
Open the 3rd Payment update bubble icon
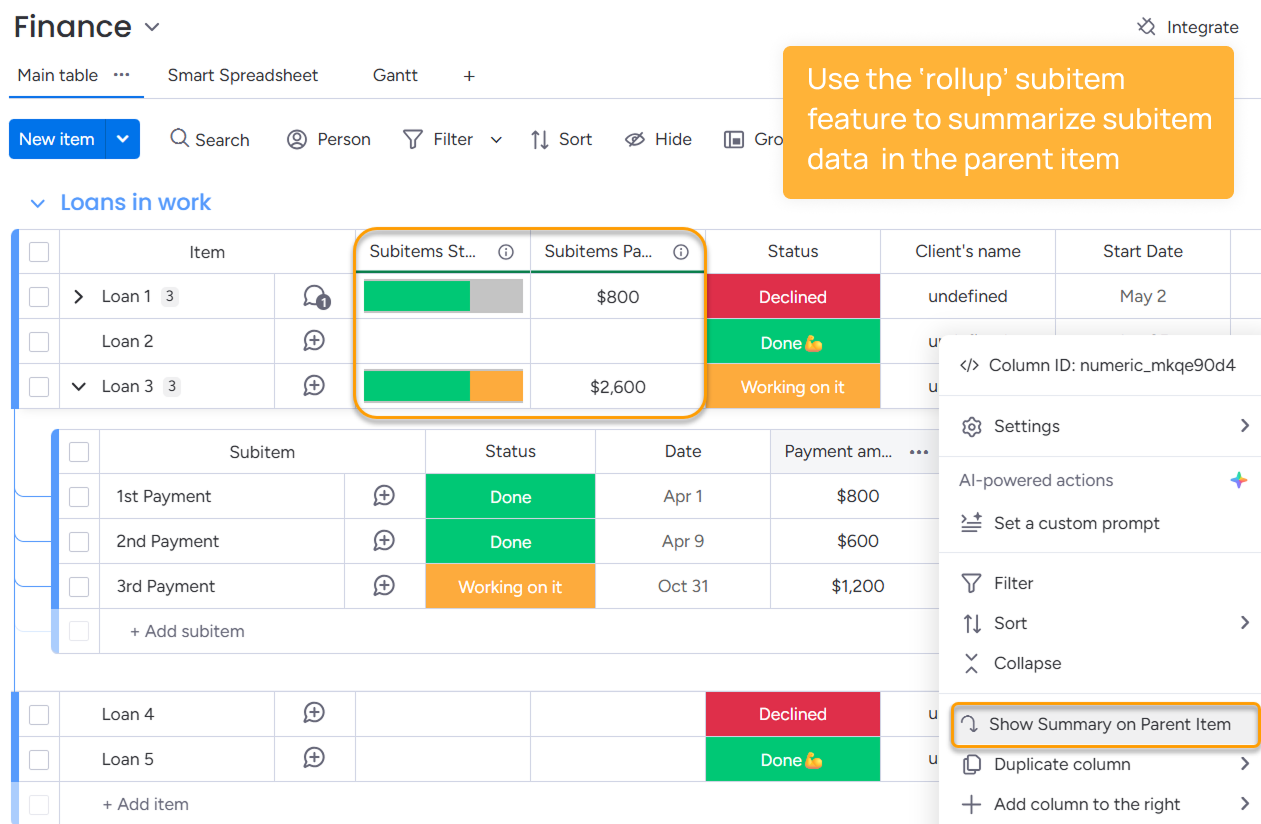click(x=384, y=586)
